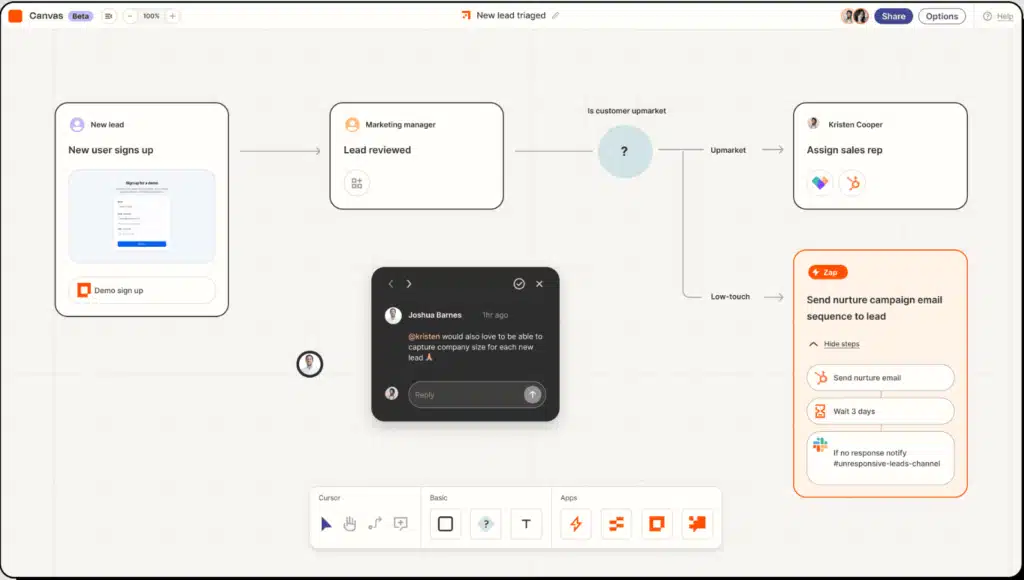
Task: Select the rectangle shape tool under Basic
Action: click(x=445, y=523)
